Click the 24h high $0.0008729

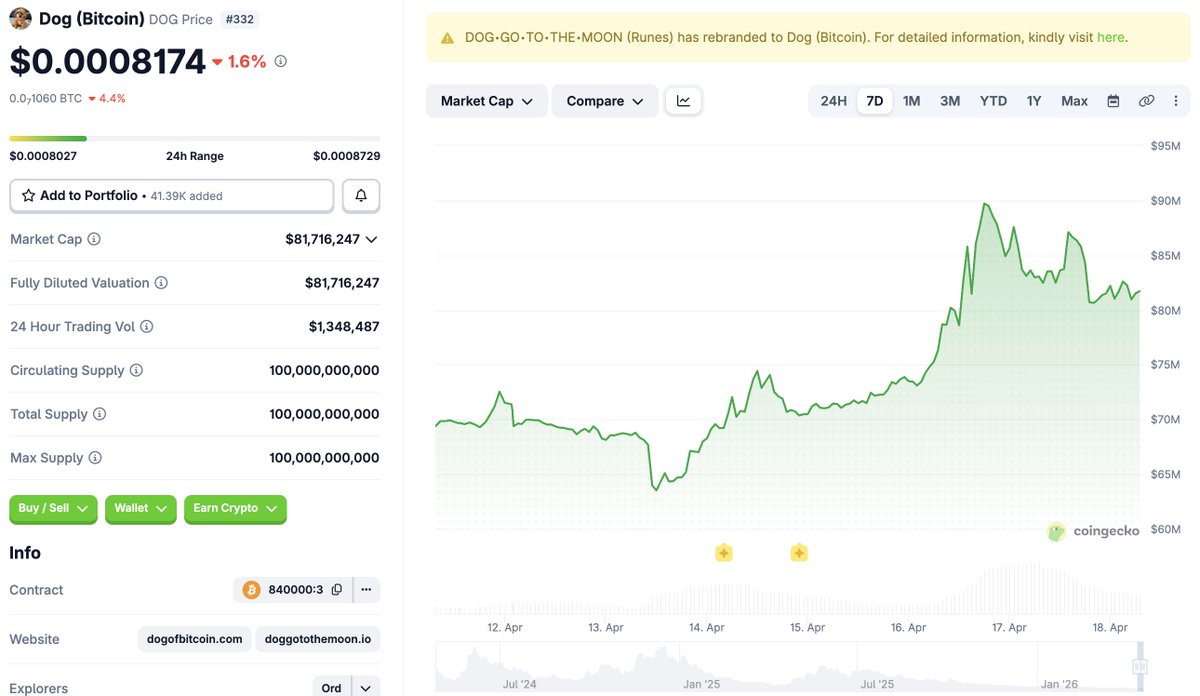click(x=346, y=156)
